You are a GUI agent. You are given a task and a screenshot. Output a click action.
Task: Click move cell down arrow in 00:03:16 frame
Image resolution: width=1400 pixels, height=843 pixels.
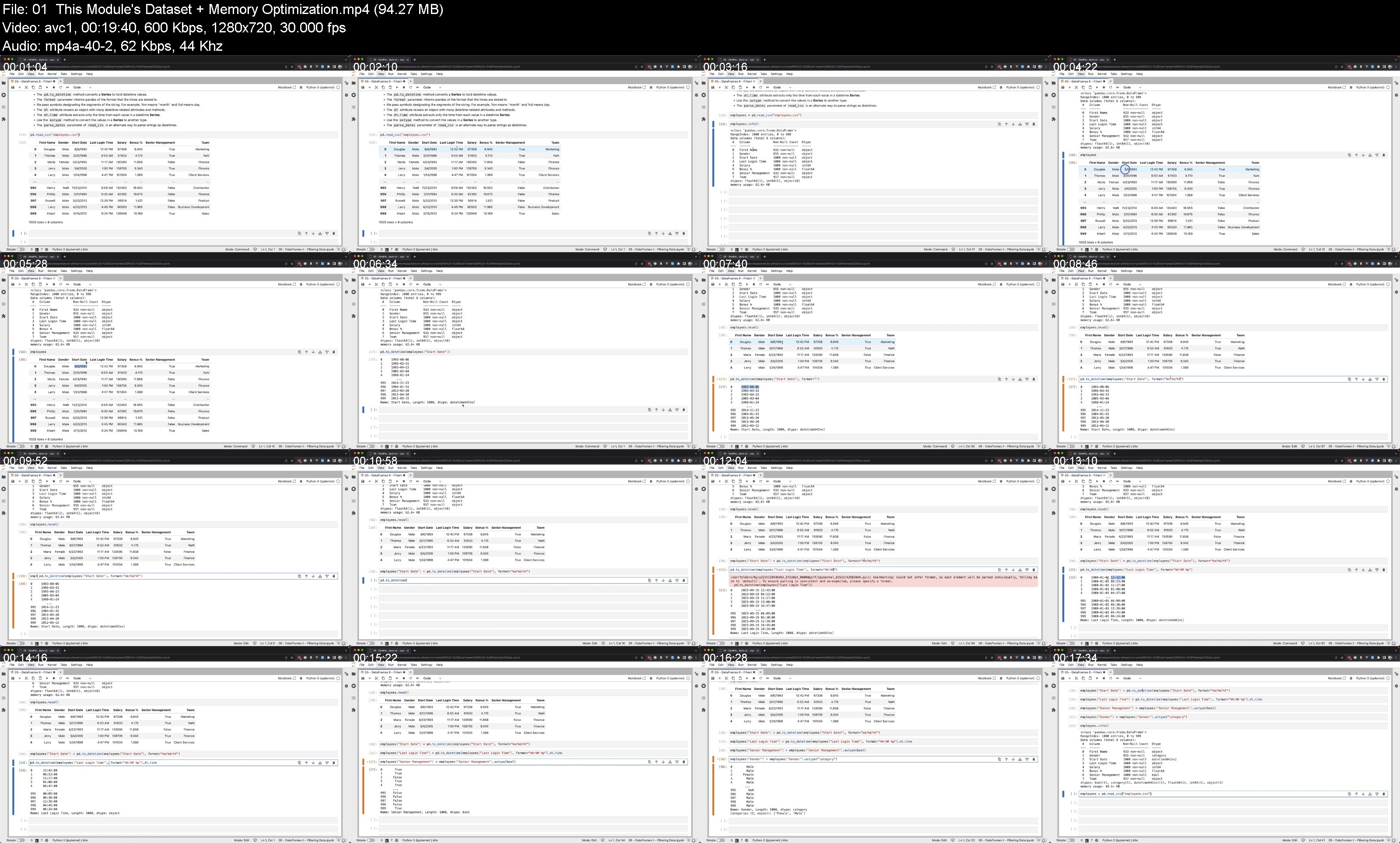(x=1013, y=124)
